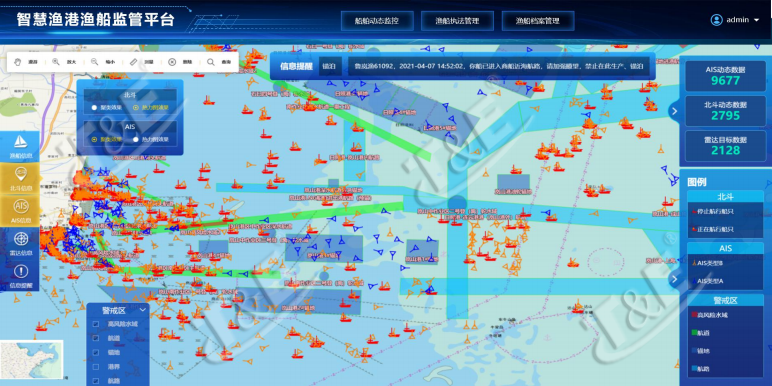The image size is (772, 386).
Task: Click the zoom out (缩小) magnifier icon
Action: click(x=94, y=62)
